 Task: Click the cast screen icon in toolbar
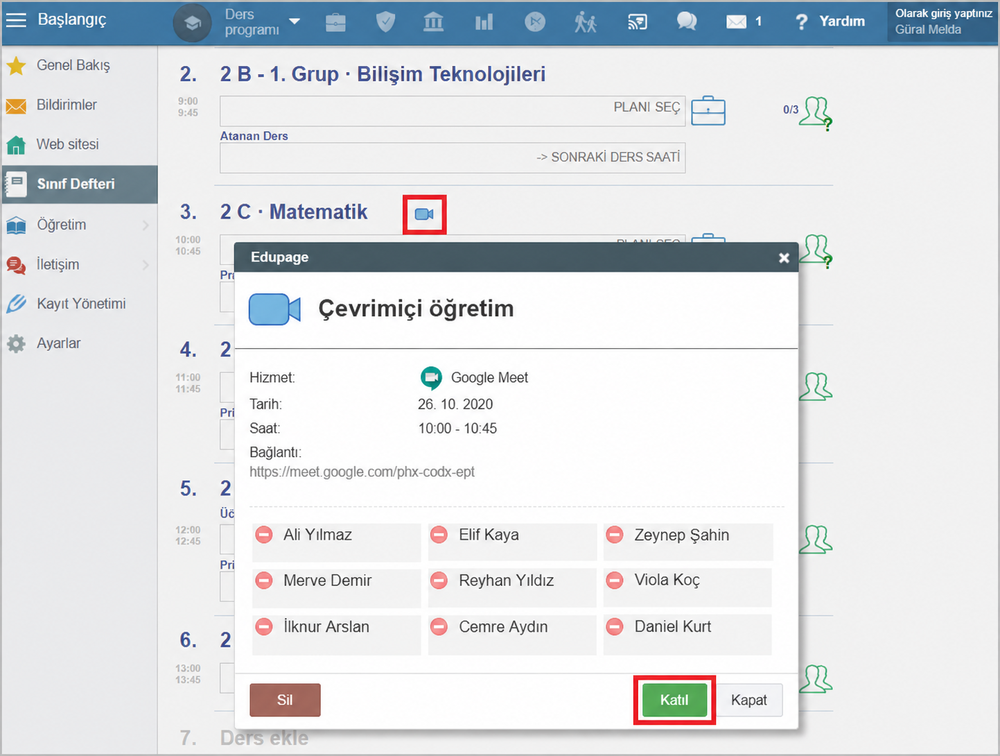[x=637, y=22]
